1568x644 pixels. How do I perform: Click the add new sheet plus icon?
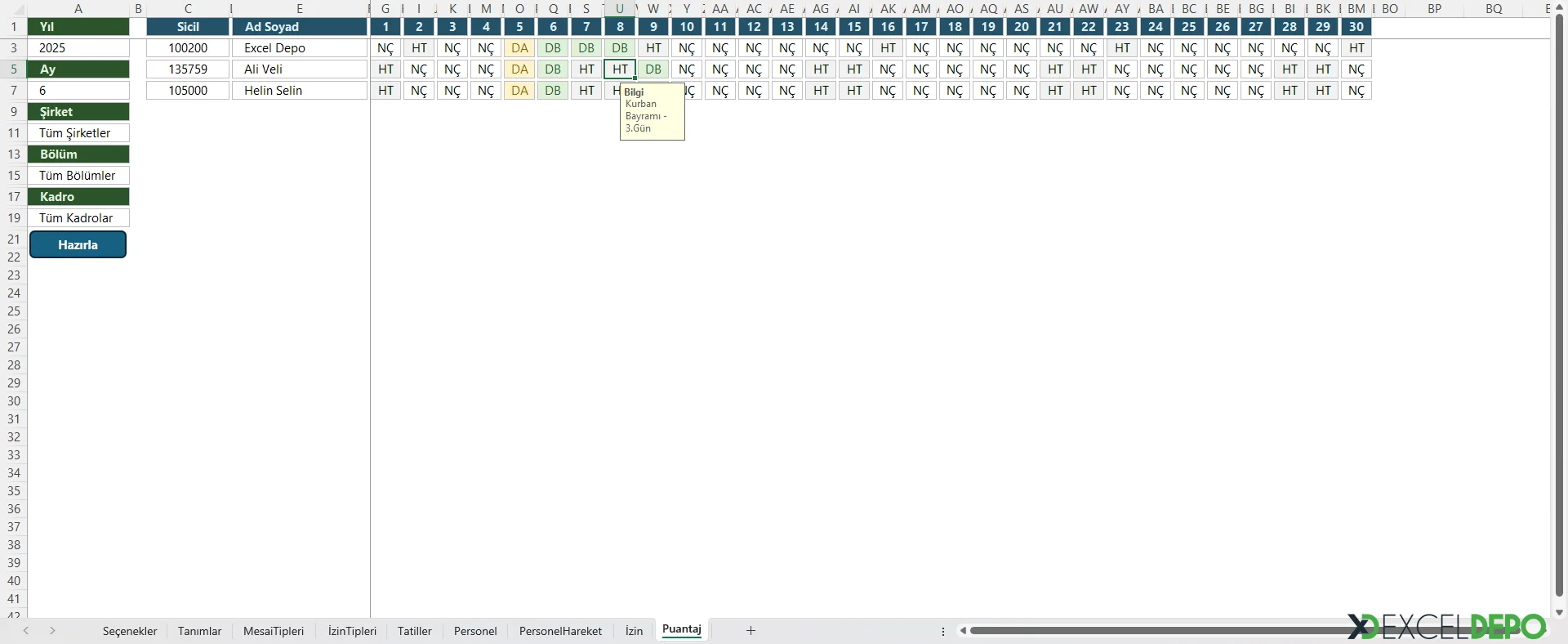[751, 630]
